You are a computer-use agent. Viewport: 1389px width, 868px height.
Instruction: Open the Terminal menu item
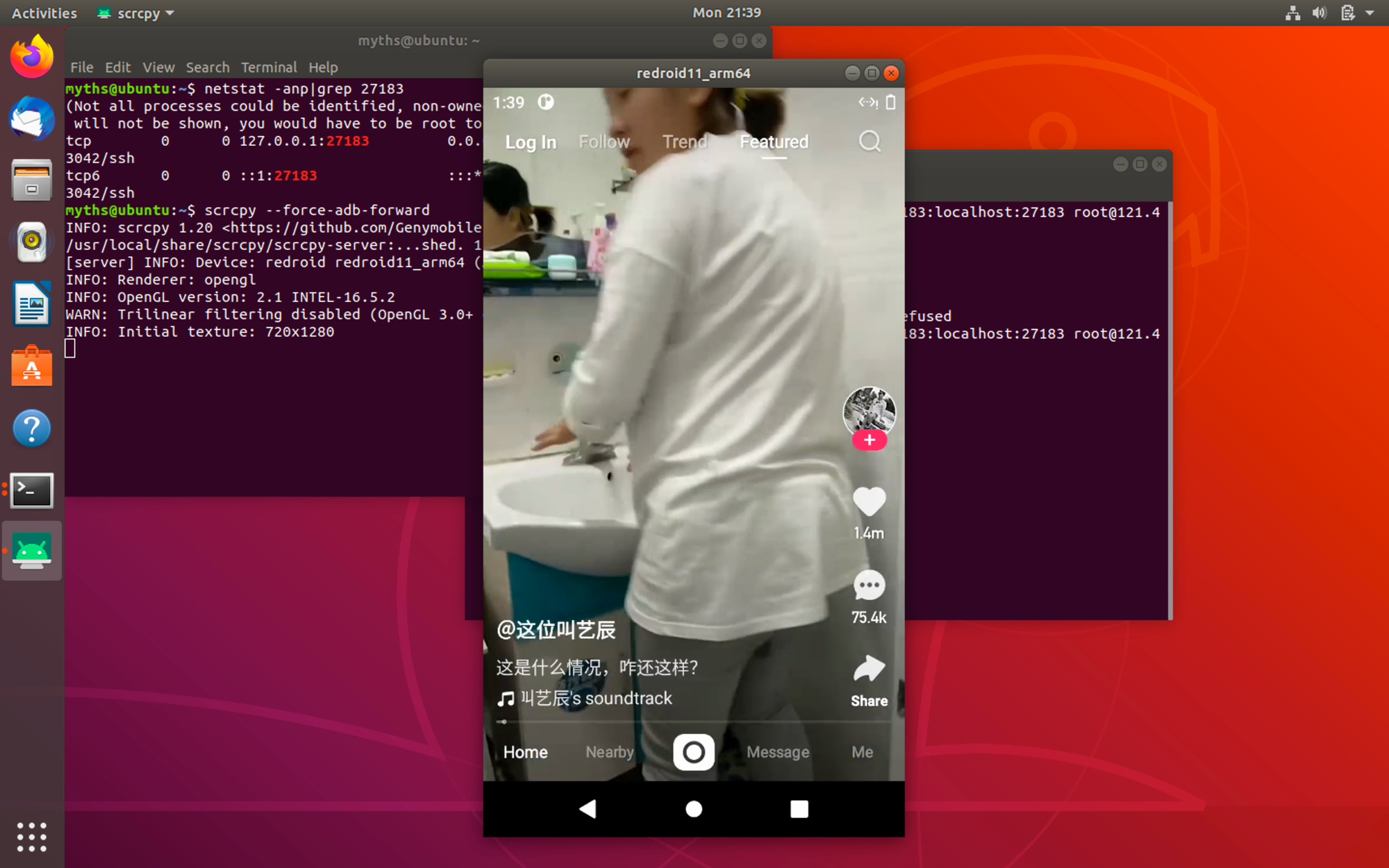tap(269, 67)
